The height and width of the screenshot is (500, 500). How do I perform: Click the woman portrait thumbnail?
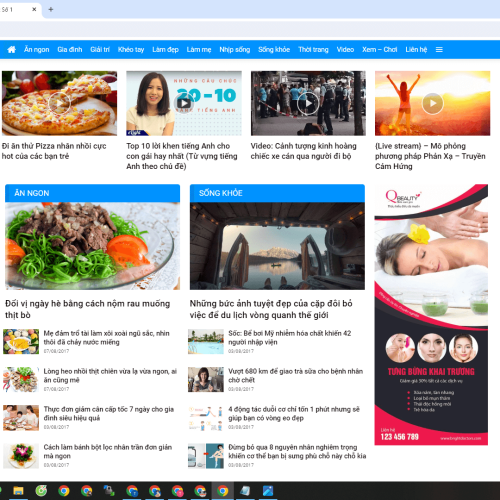206,380
